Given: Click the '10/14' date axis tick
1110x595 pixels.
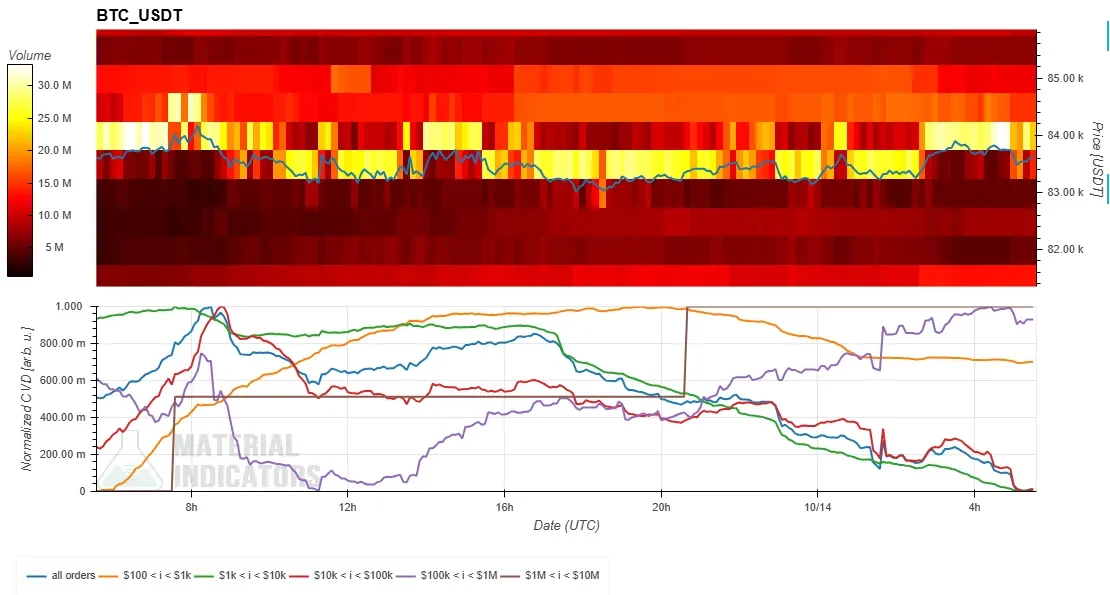Looking at the screenshot, I should pyautogui.click(x=818, y=507).
